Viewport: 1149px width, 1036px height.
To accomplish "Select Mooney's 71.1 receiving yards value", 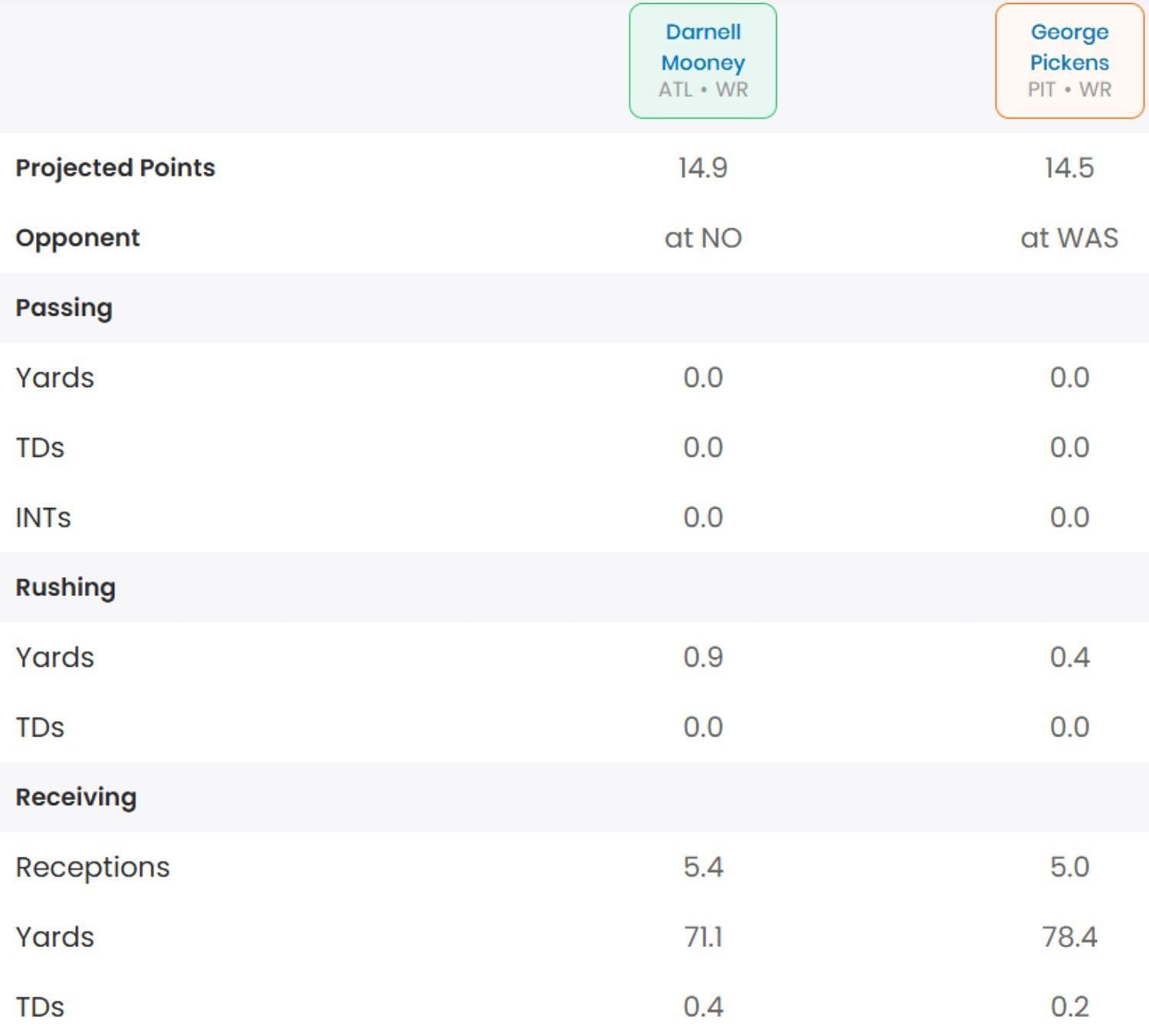I will point(702,936).
